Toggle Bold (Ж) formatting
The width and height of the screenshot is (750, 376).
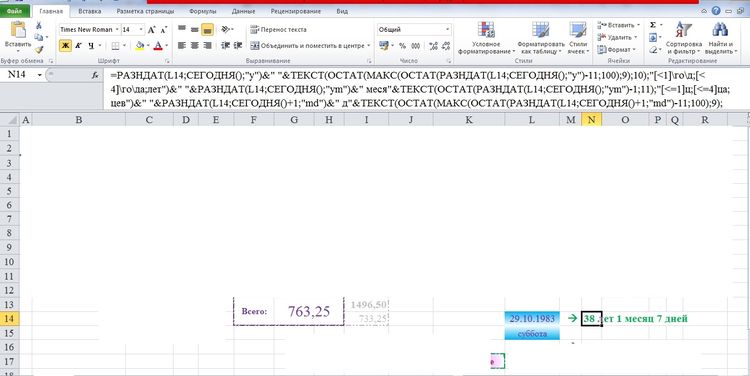coord(66,46)
